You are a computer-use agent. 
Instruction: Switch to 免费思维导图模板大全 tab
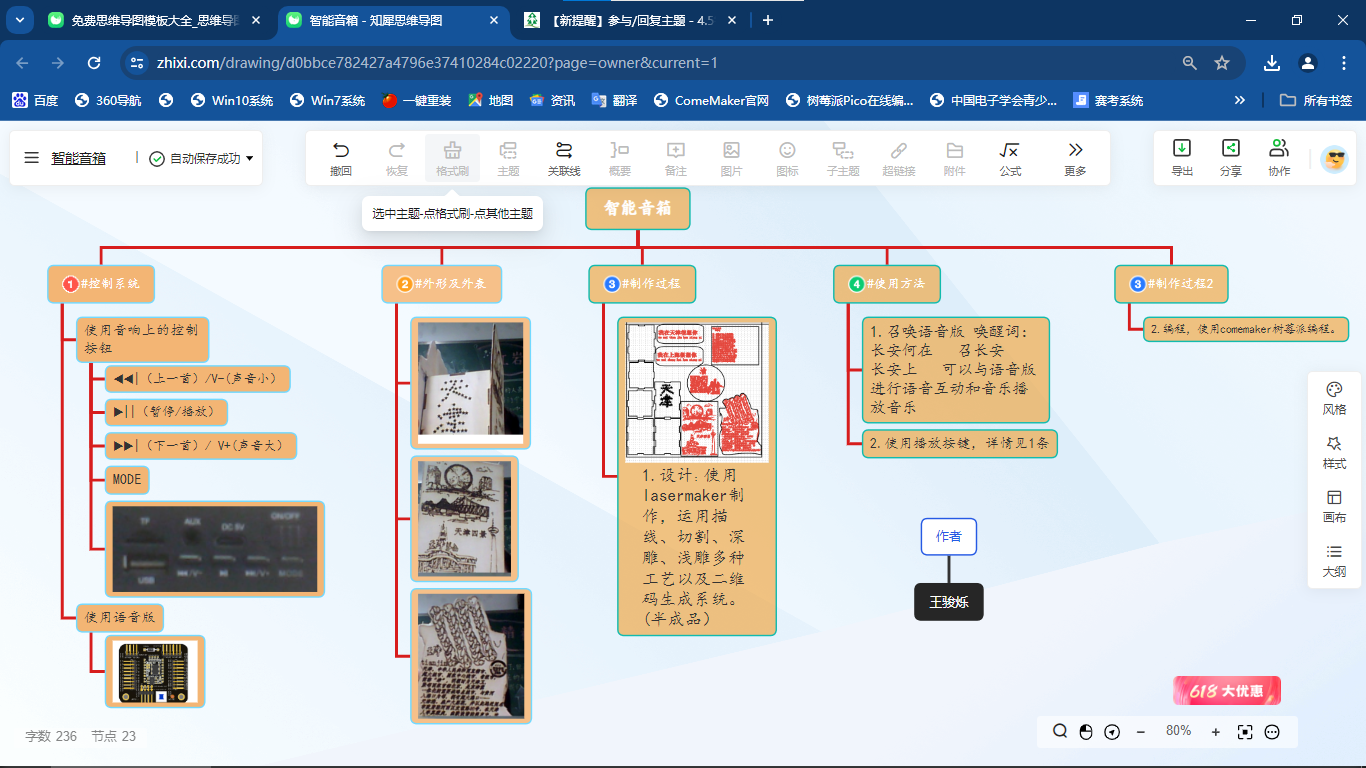(x=154, y=20)
